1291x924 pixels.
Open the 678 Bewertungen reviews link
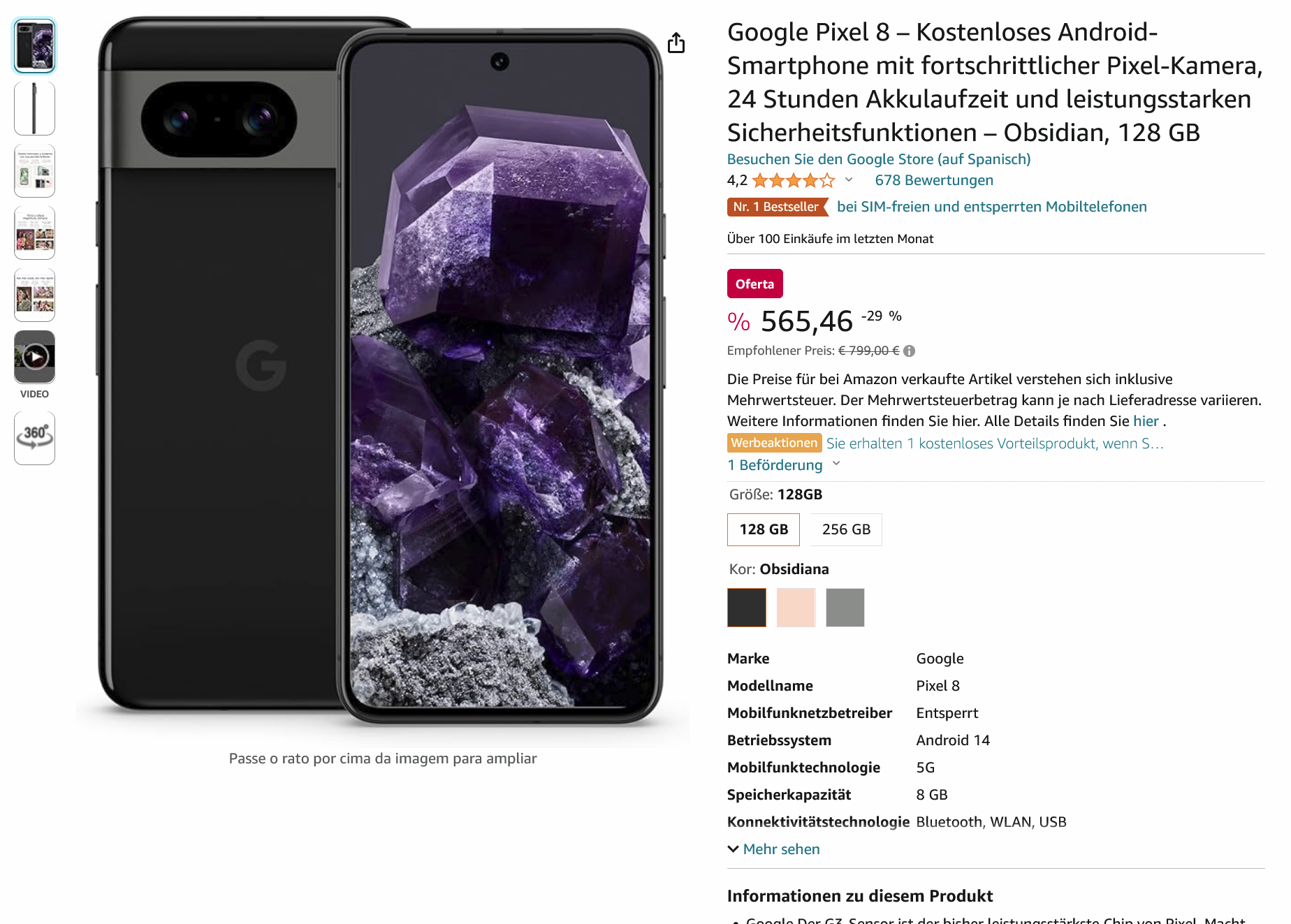click(x=934, y=180)
